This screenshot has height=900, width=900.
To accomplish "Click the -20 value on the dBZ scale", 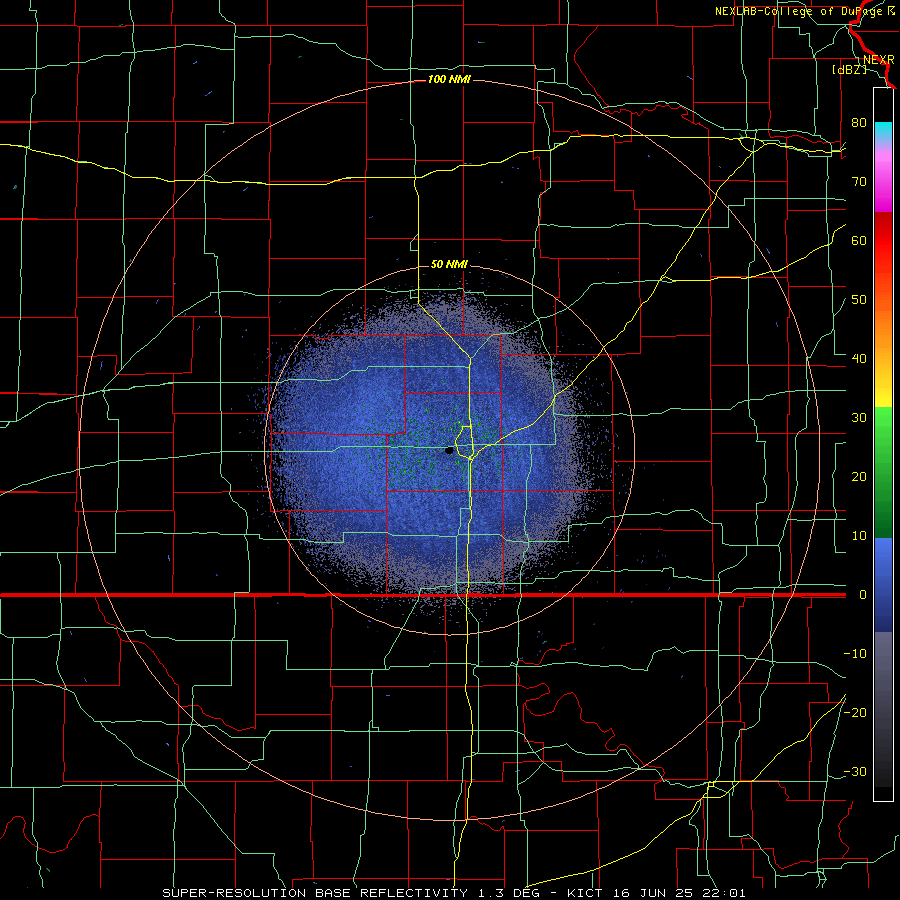I will pyautogui.click(x=855, y=712).
